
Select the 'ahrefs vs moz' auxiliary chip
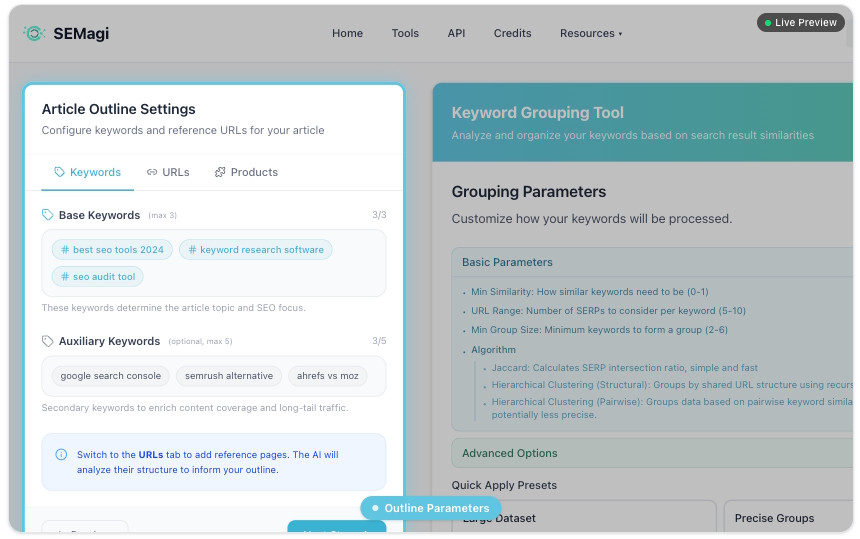tap(327, 376)
